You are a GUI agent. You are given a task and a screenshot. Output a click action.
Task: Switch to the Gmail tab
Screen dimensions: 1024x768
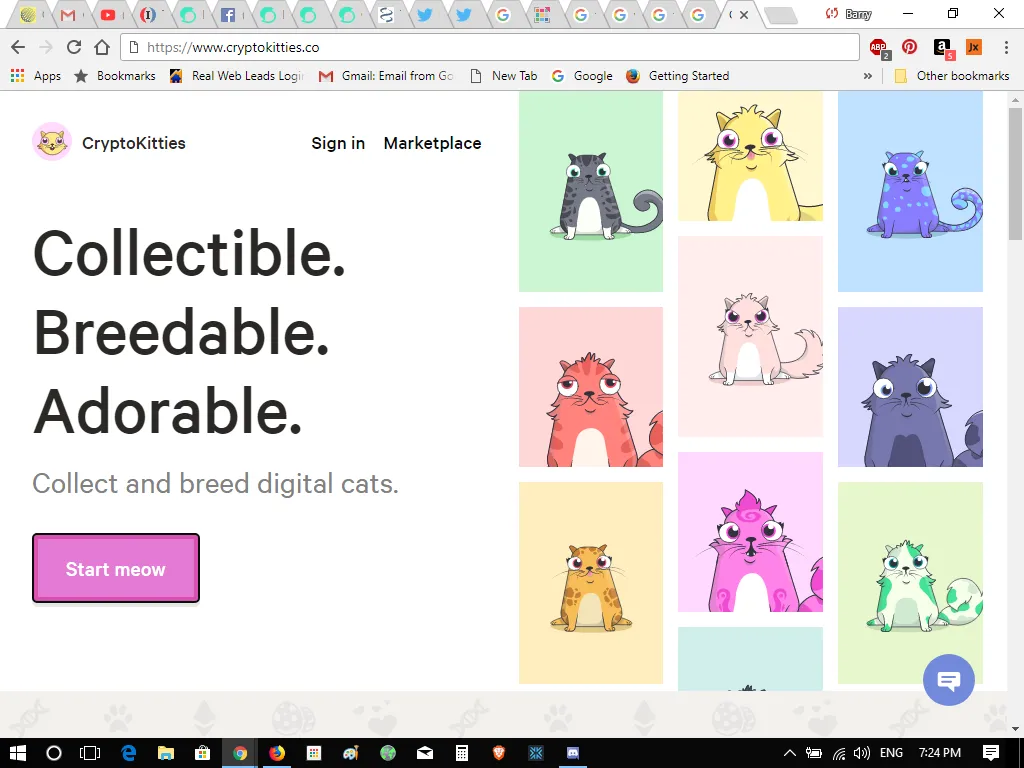[68, 14]
